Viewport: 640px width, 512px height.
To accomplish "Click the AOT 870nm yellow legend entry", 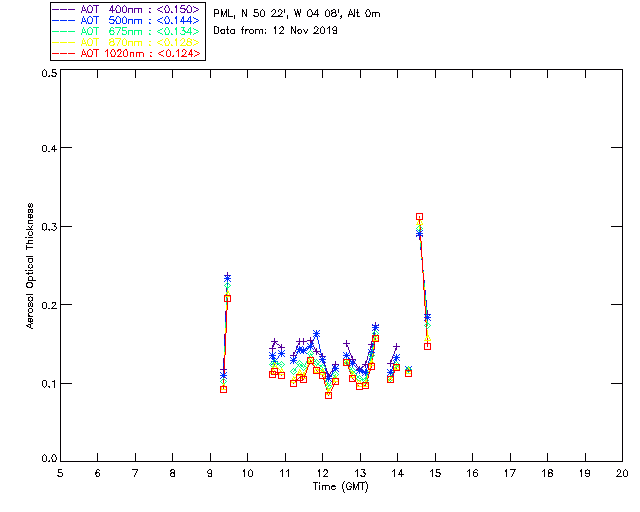I will coord(127,42).
